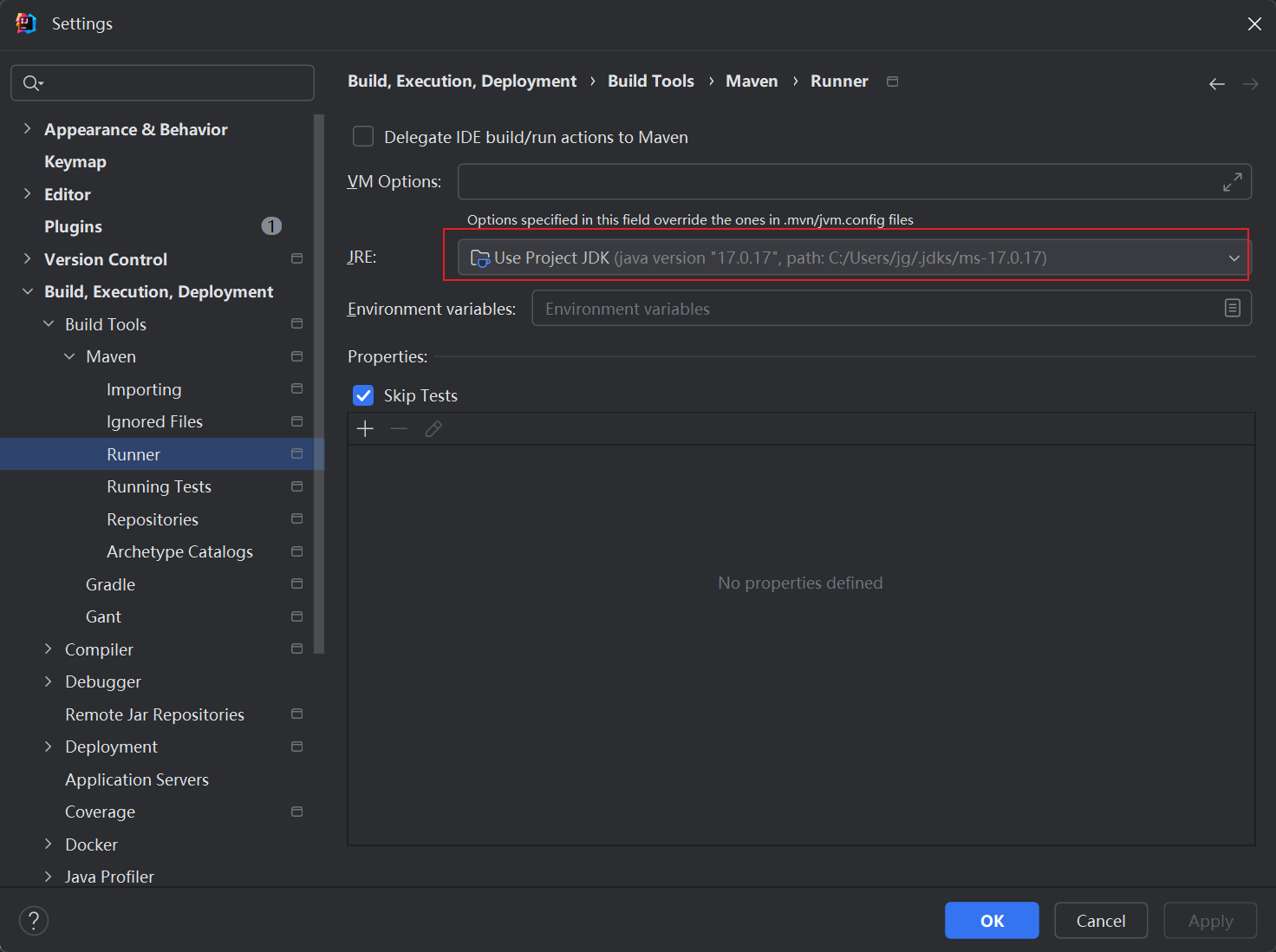The width and height of the screenshot is (1276, 952).
Task: Expand the Compiler section
Action: click(48, 649)
